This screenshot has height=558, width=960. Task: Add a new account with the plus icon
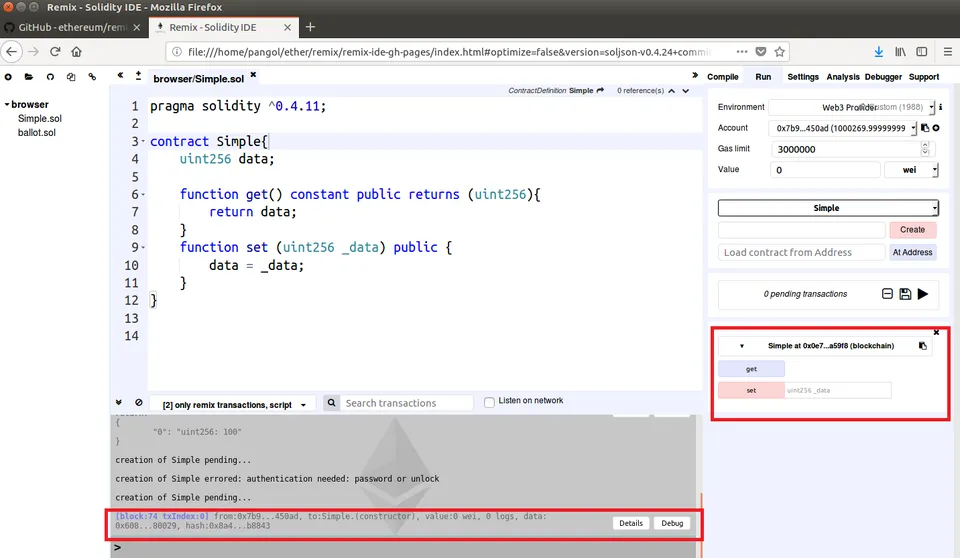(x=936, y=128)
